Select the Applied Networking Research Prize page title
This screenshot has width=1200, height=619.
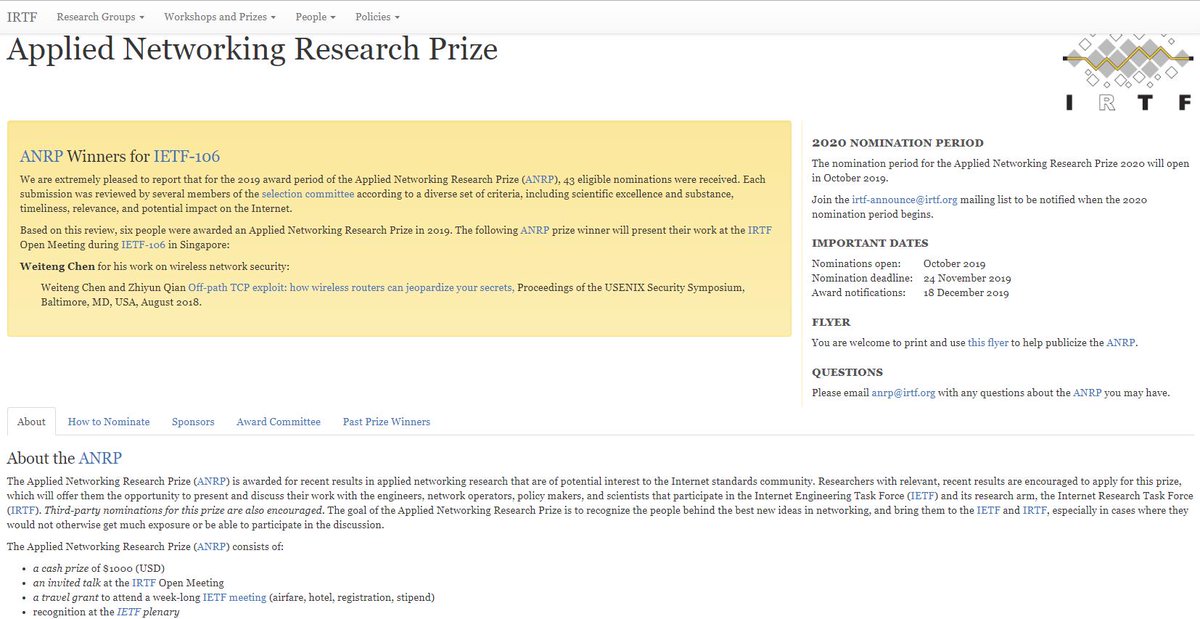(252, 49)
